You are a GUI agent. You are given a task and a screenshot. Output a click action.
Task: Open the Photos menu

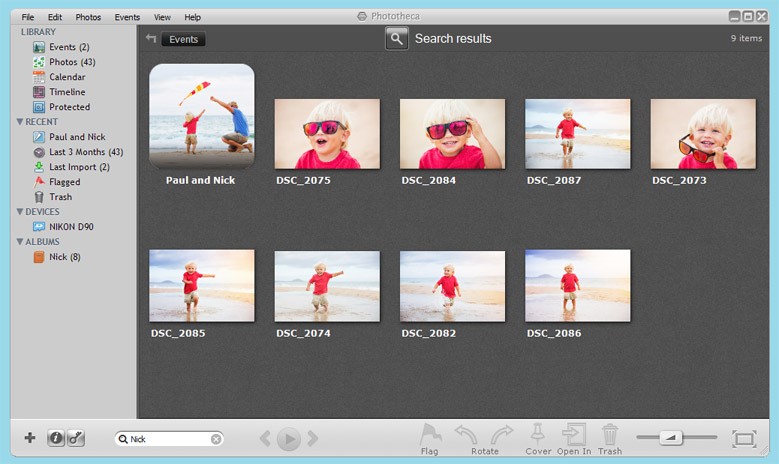[x=88, y=17]
